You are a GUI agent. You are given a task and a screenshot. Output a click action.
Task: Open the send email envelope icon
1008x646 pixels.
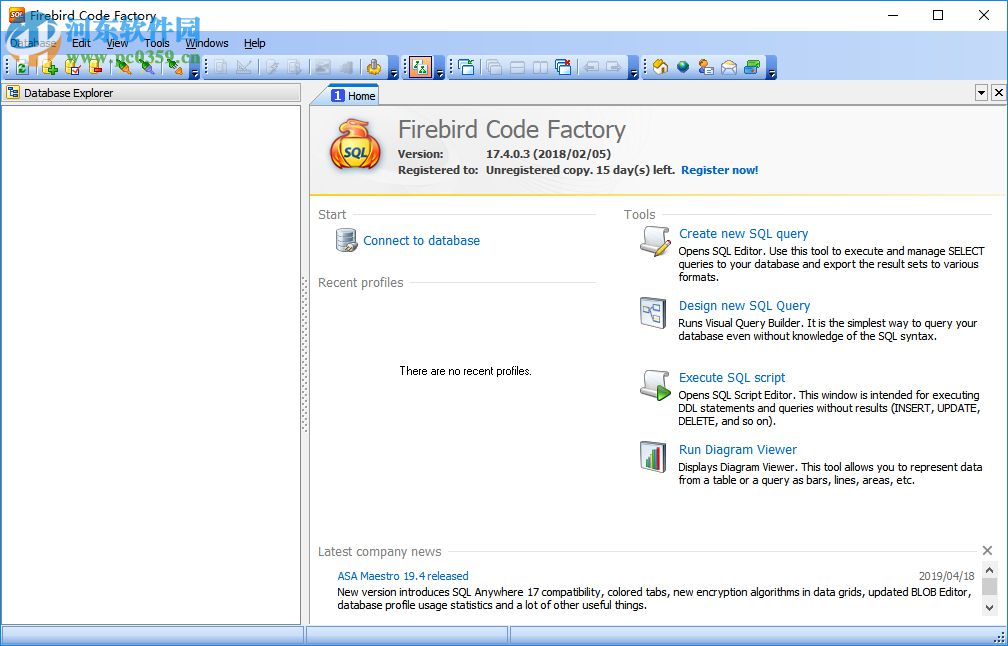click(727, 66)
